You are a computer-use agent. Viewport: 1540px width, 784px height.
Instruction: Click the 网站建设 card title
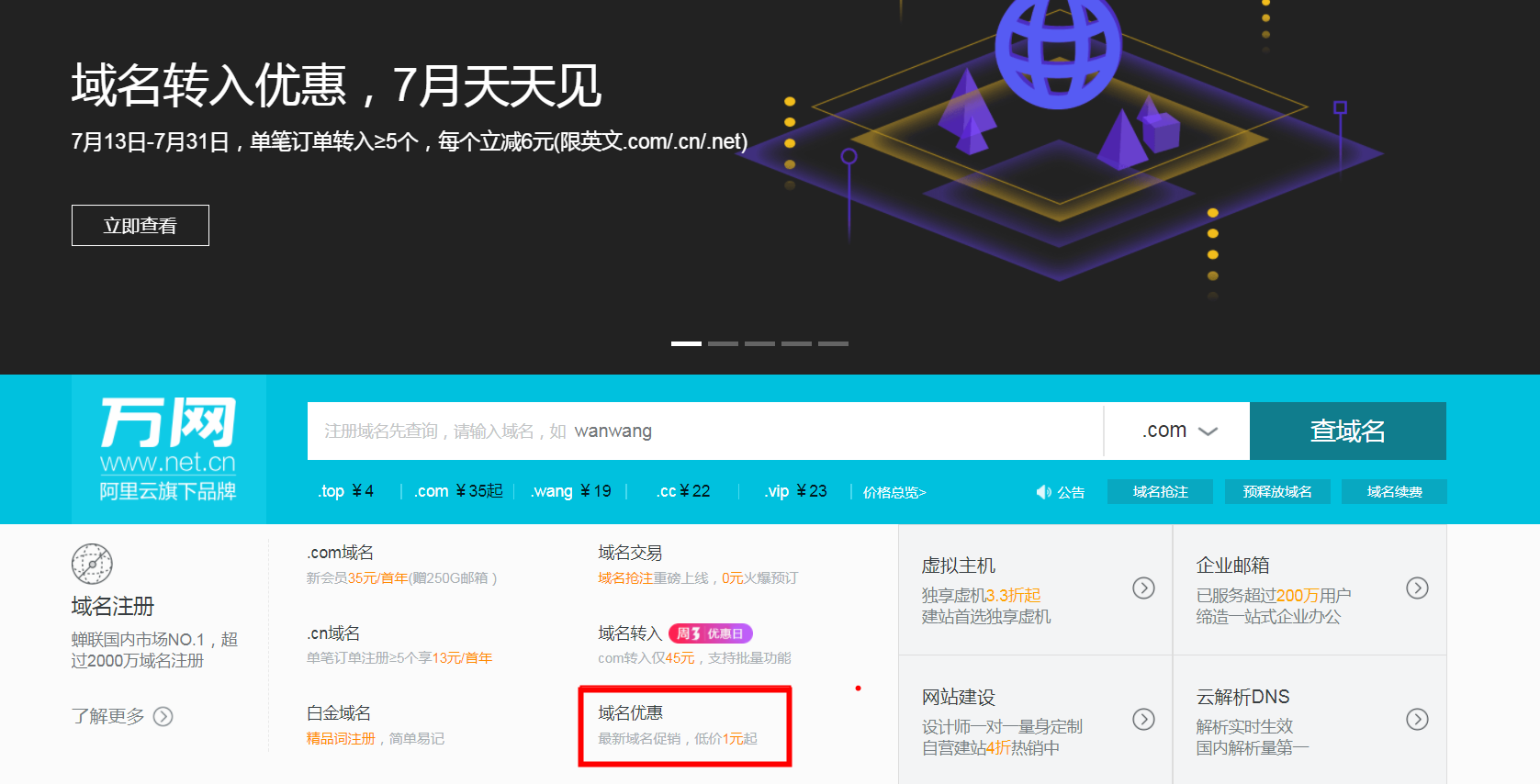click(959, 698)
